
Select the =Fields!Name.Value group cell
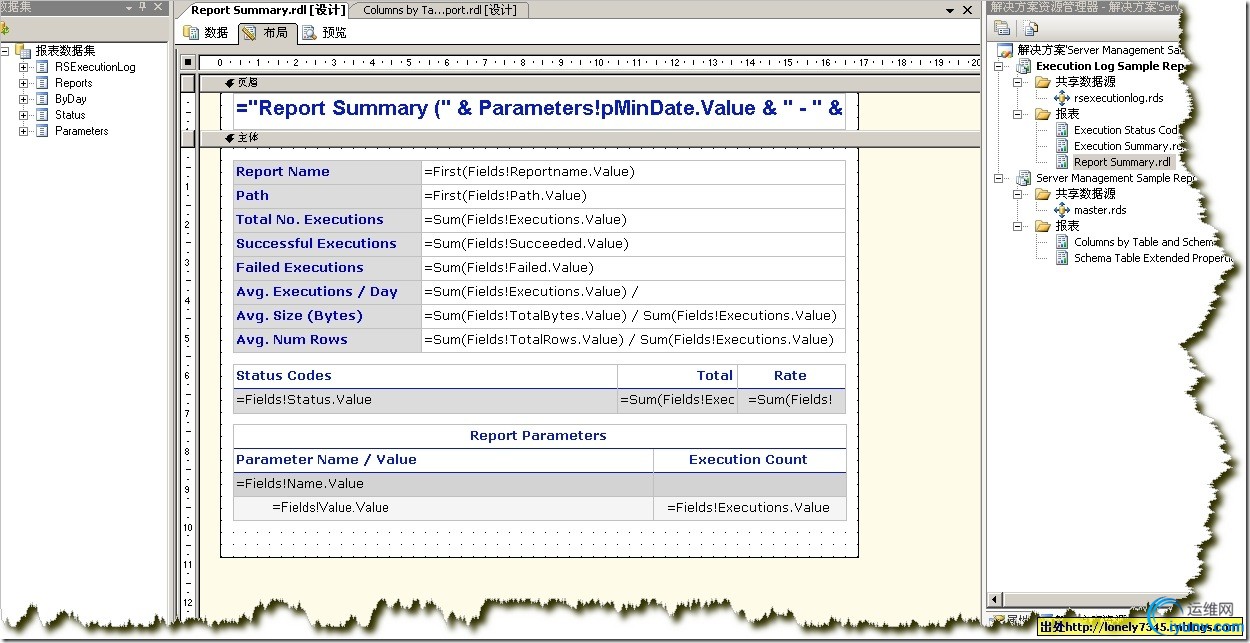click(443, 484)
